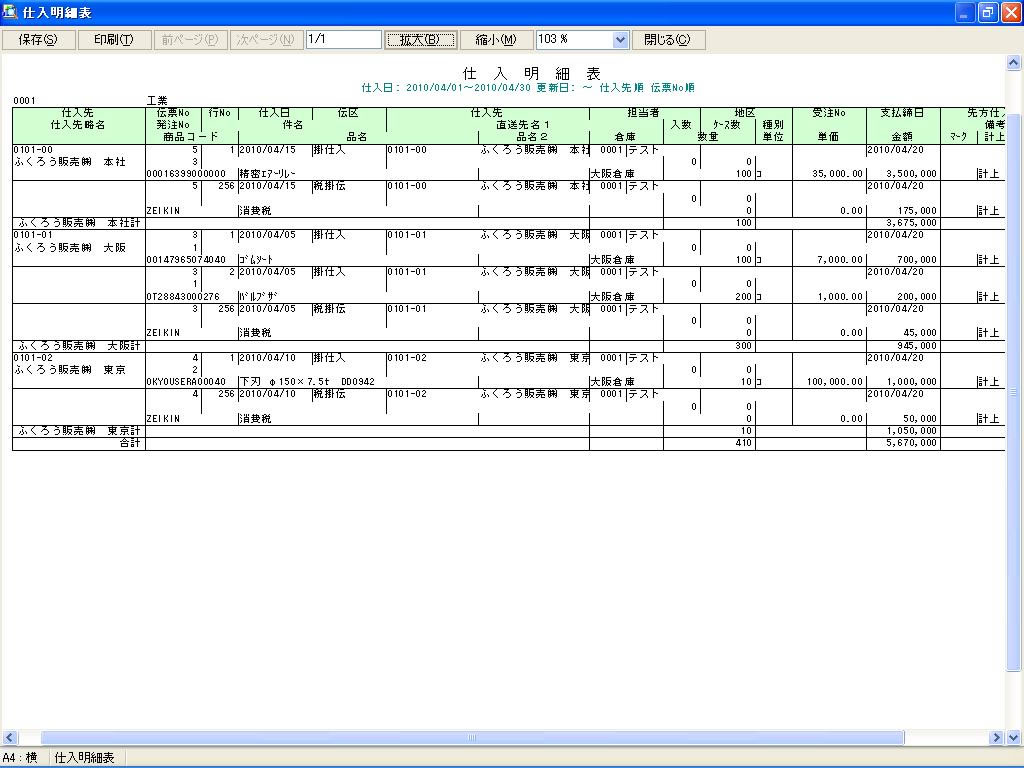The width and height of the screenshot is (1024, 768).
Task: Click the vertical scrollbar down arrow
Action: click(x=1014, y=738)
